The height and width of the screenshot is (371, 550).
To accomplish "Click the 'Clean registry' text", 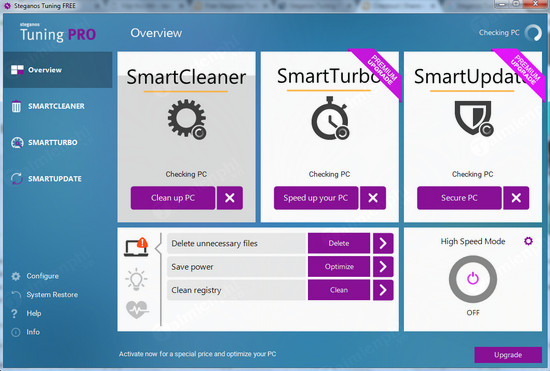I will pos(196,290).
